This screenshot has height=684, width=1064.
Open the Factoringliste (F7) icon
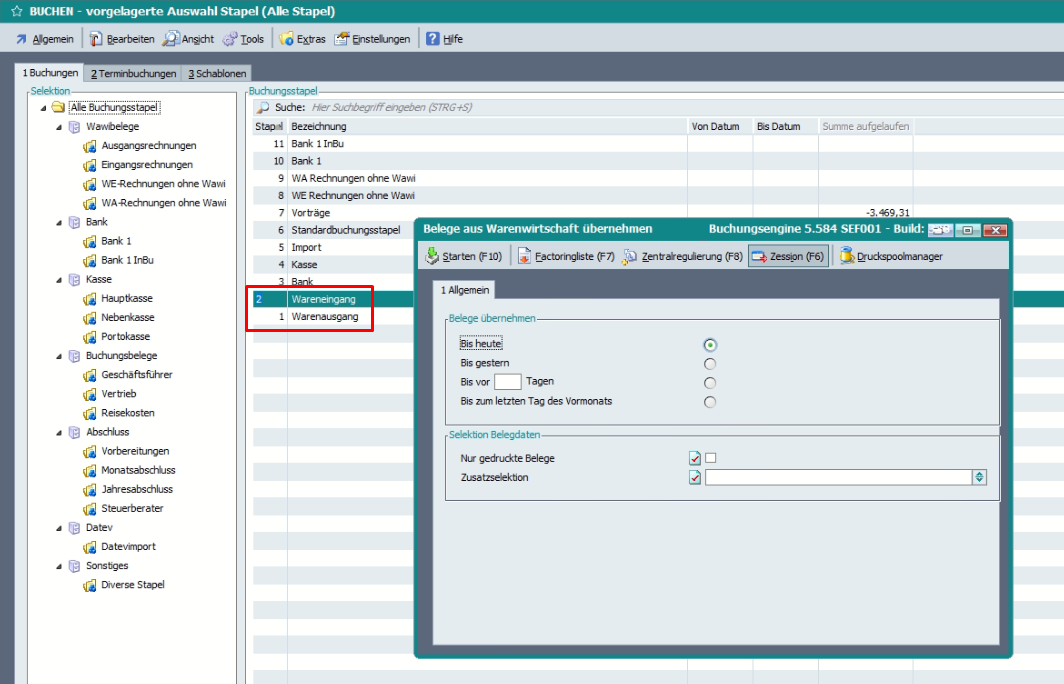[x=524, y=256]
